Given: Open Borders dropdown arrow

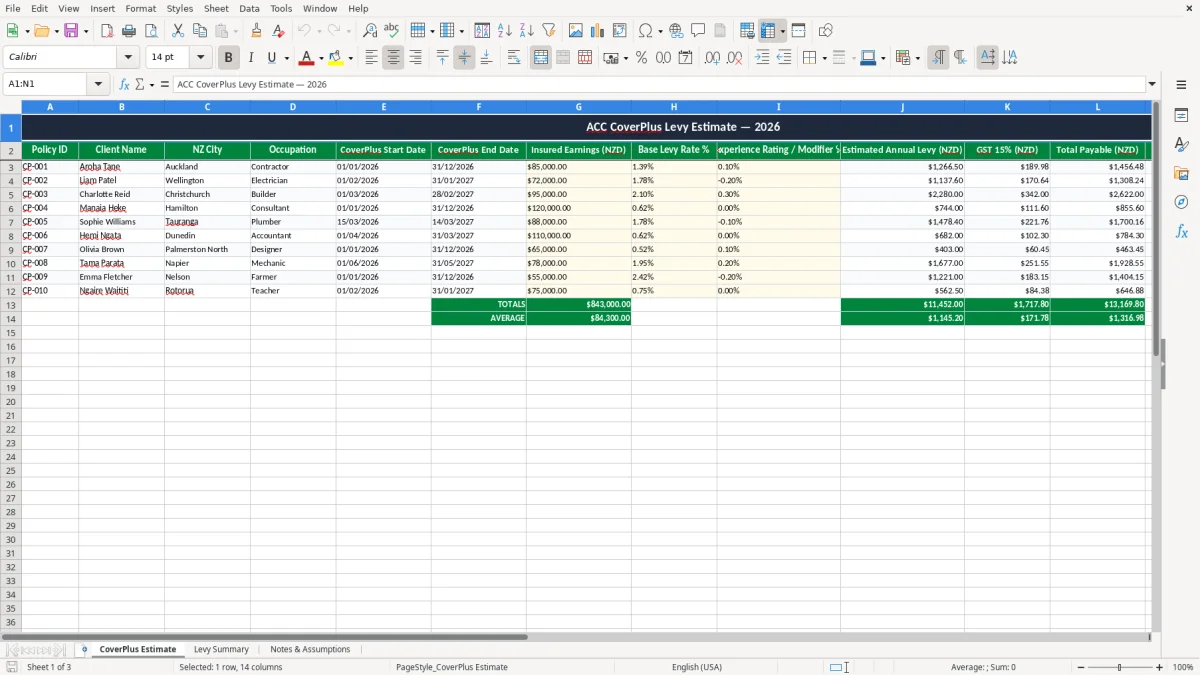Looking at the screenshot, I should point(824,58).
